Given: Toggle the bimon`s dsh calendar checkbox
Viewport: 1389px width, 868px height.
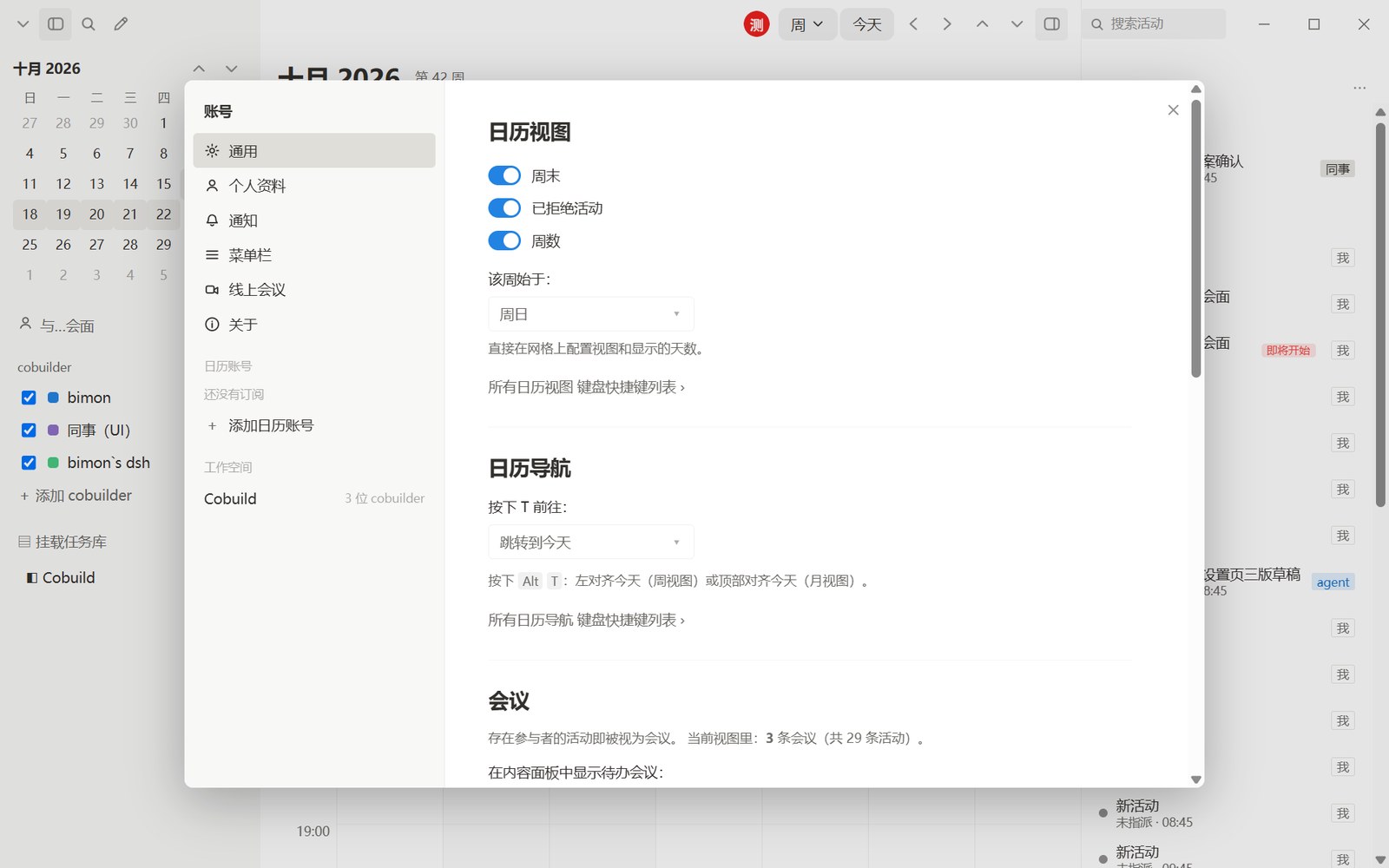Looking at the screenshot, I should tap(29, 463).
